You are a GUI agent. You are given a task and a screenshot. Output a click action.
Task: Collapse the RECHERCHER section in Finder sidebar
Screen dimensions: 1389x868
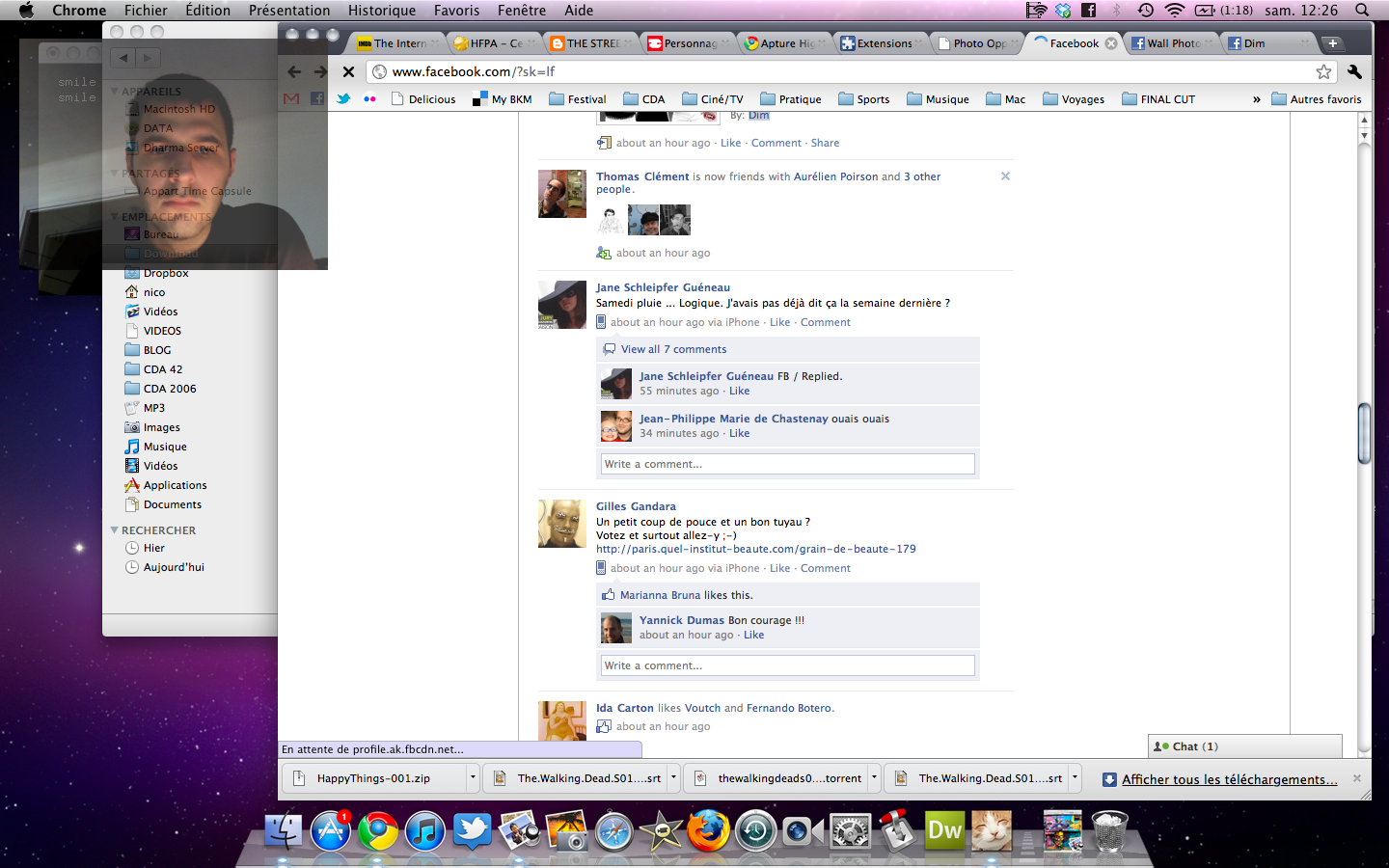(115, 530)
